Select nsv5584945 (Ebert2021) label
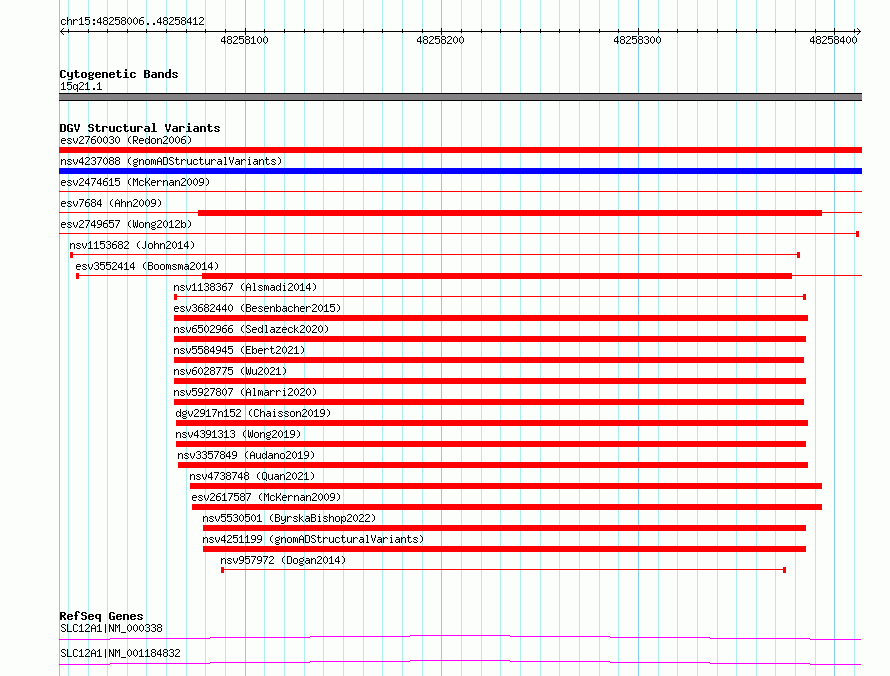Image resolution: width=890 pixels, height=676 pixels. [239, 350]
